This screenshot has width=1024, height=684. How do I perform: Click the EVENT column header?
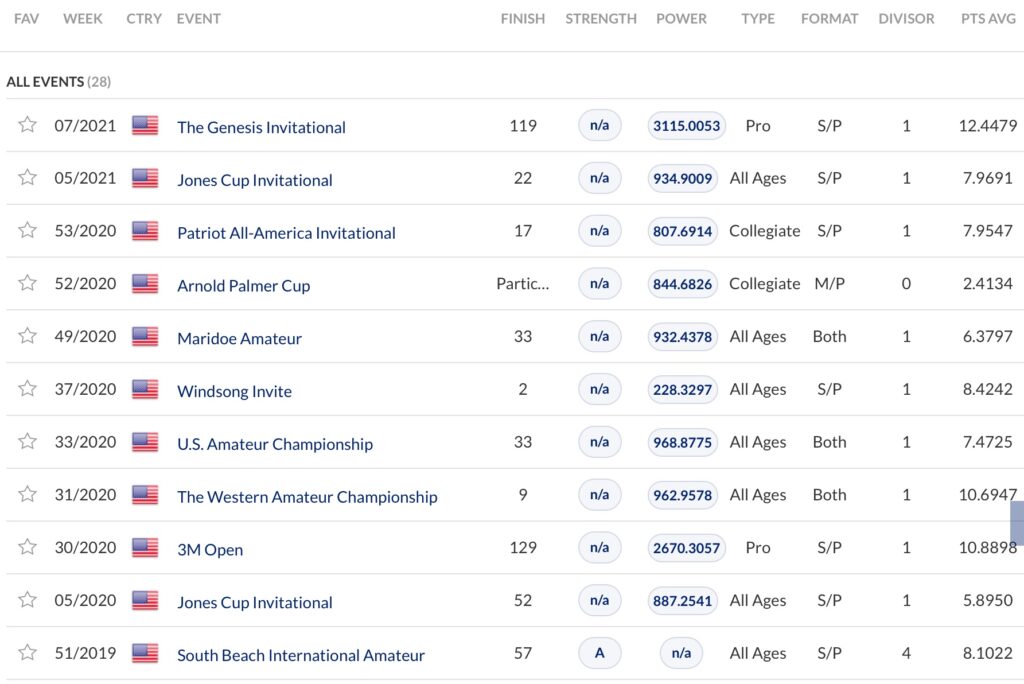(198, 19)
